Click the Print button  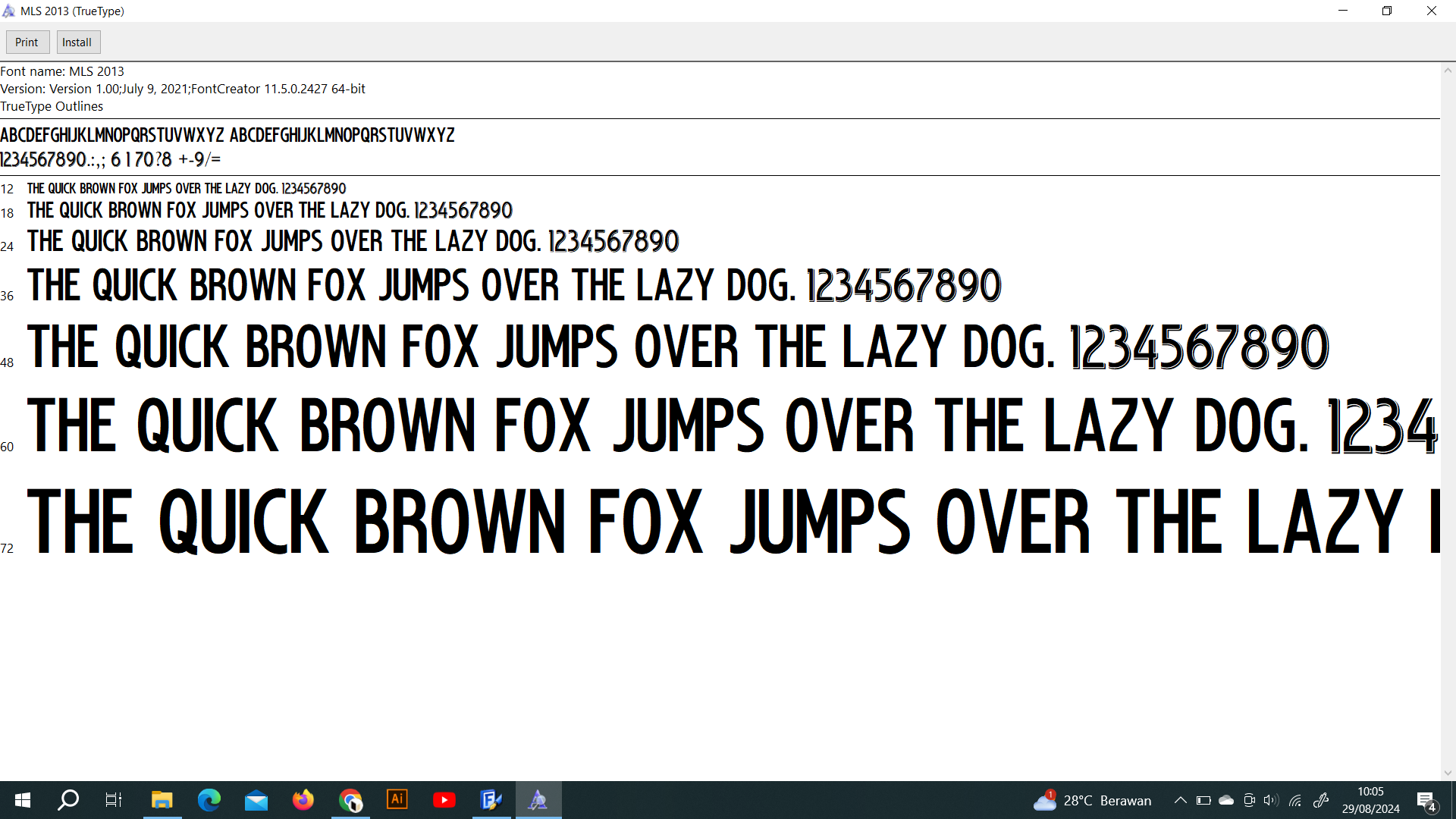27,42
